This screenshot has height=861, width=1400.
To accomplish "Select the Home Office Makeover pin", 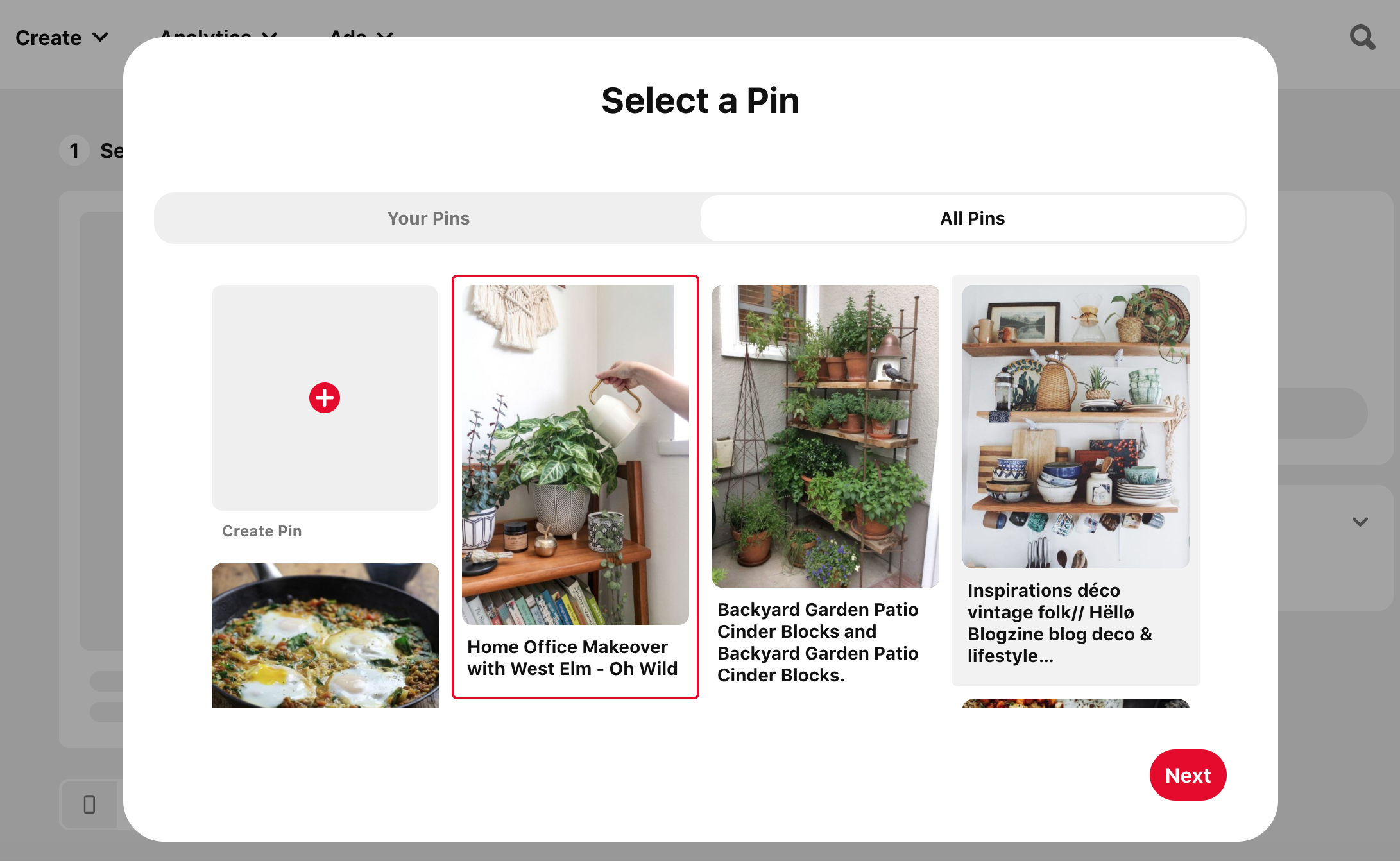I will pos(576,487).
